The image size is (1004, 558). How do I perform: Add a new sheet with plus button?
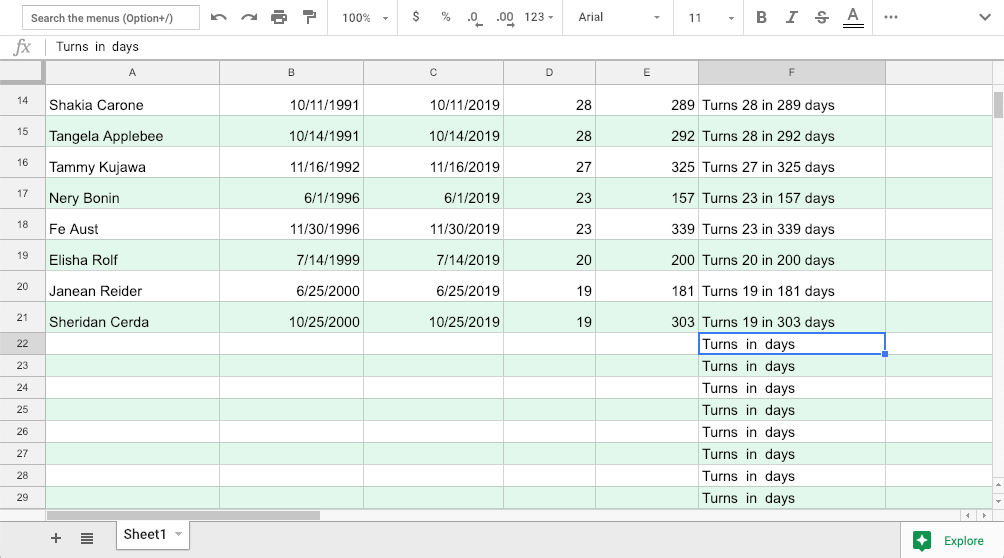click(56, 539)
